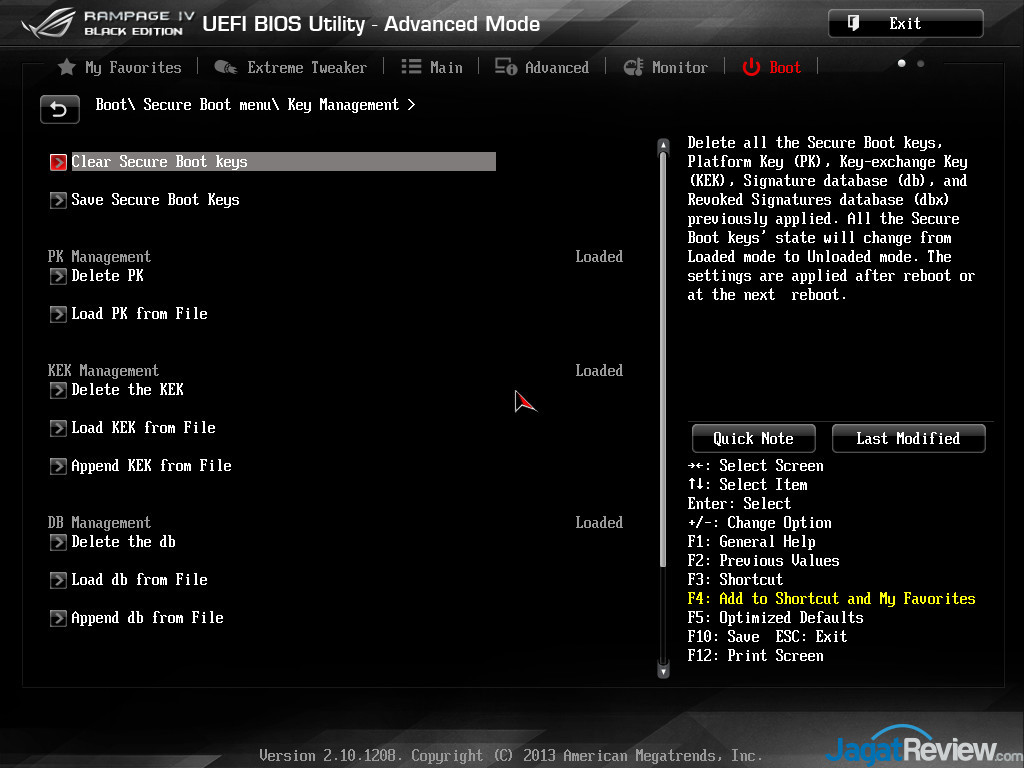Image resolution: width=1024 pixels, height=768 pixels.
Task: Click the Main tab list icon
Action: tap(411, 67)
